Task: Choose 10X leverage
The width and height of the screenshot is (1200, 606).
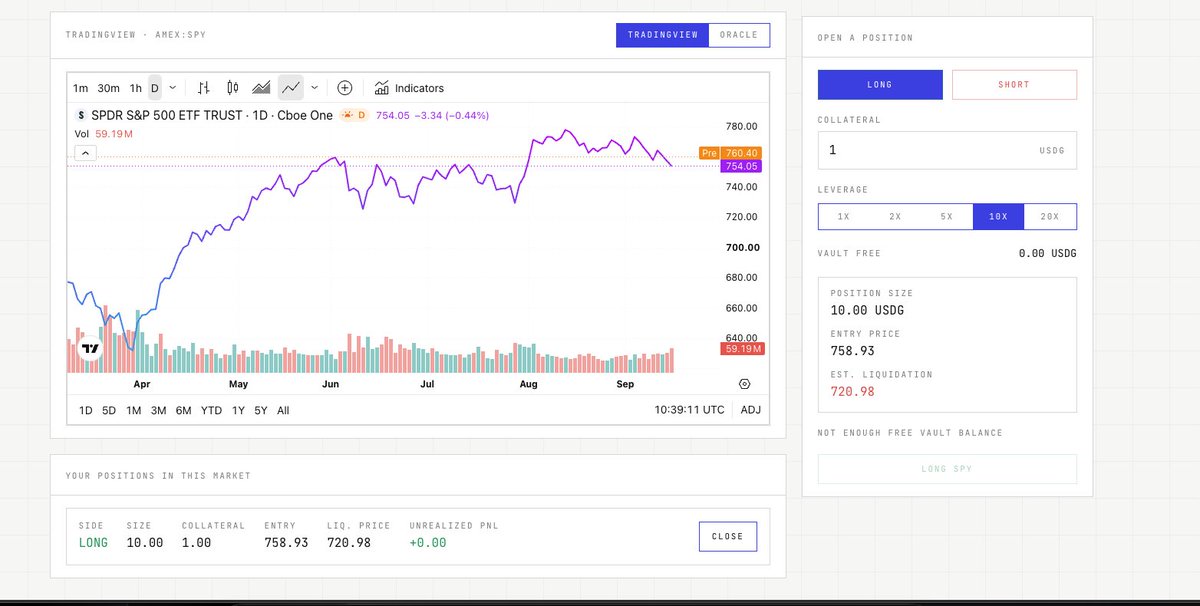Action: pyautogui.click(x=998, y=217)
